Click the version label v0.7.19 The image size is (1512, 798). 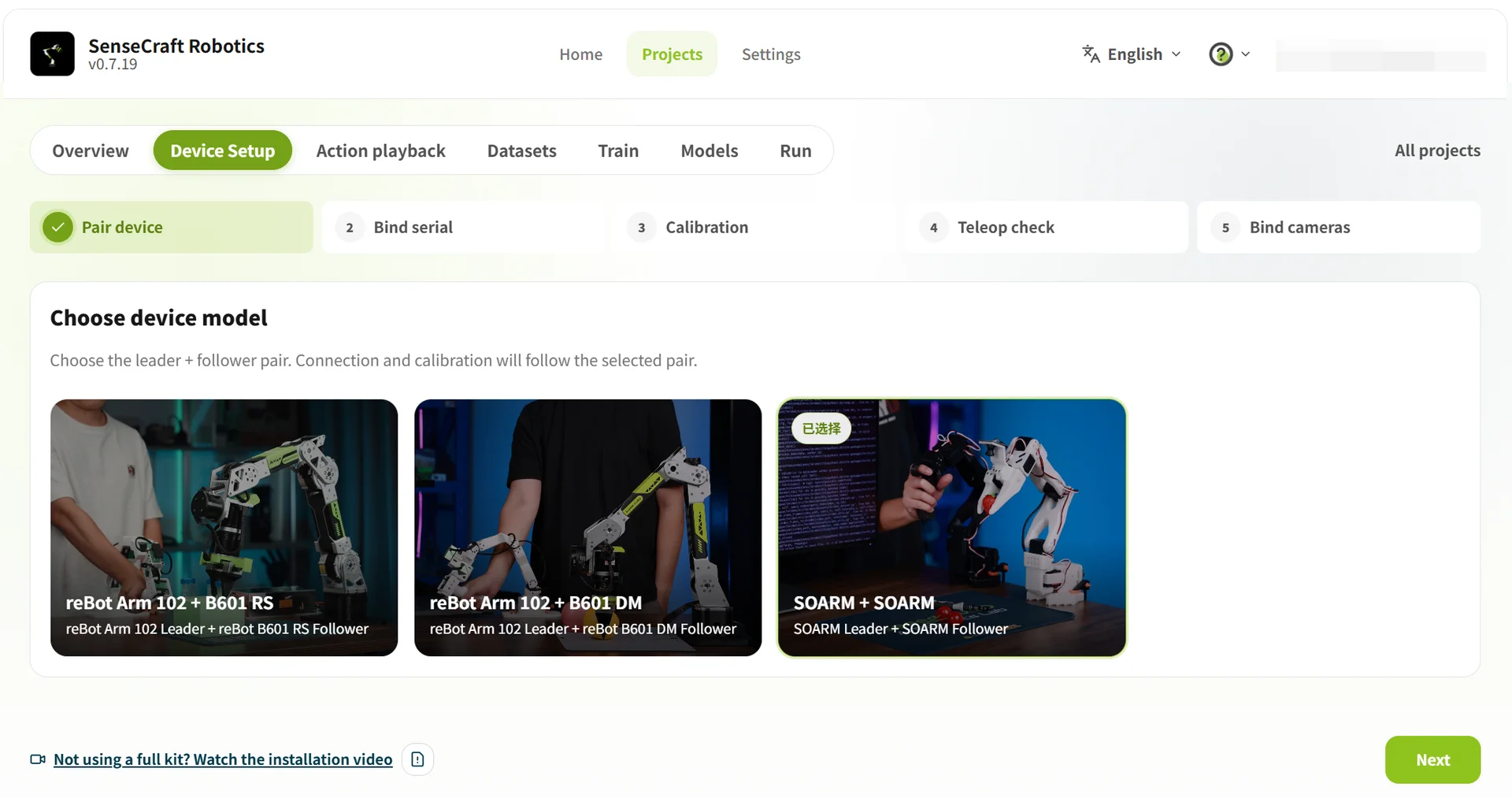click(x=113, y=65)
